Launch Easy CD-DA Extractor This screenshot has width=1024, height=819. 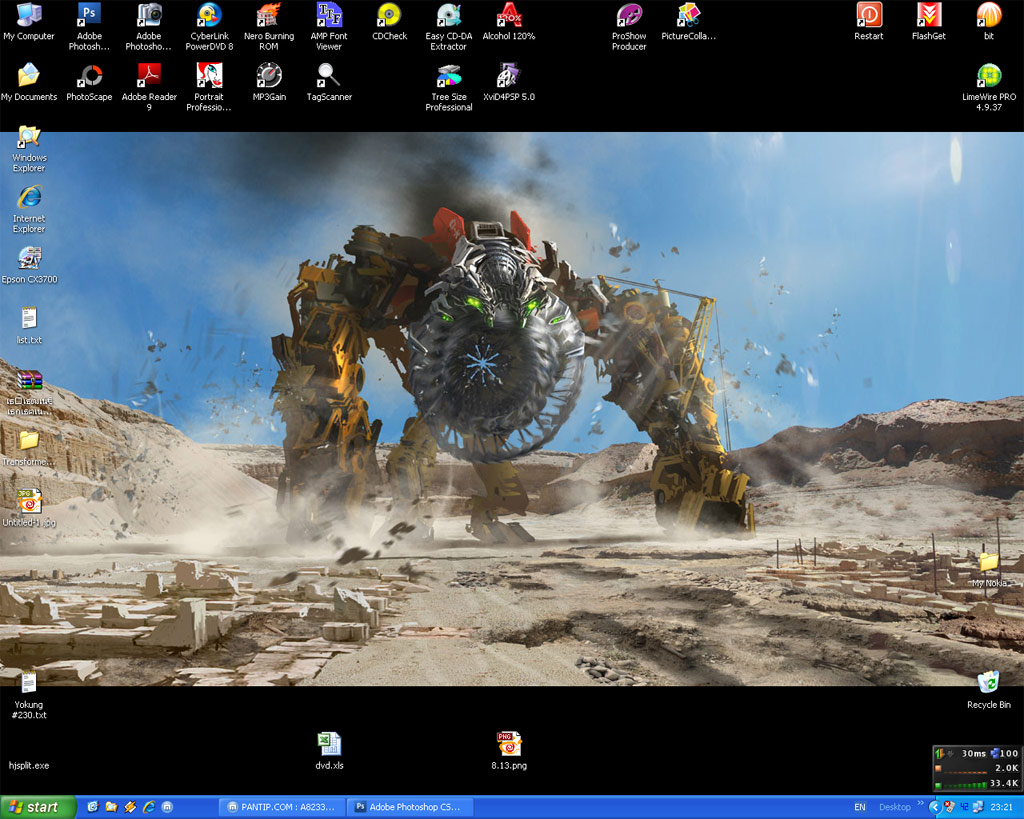coord(449,26)
